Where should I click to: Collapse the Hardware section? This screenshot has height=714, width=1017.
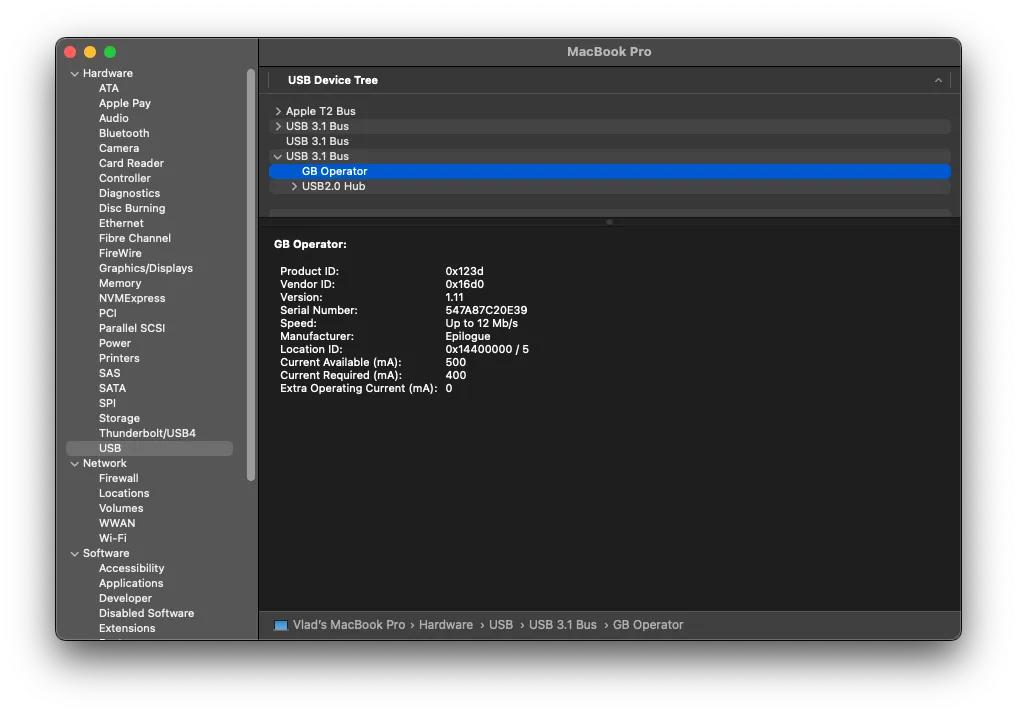point(74,73)
